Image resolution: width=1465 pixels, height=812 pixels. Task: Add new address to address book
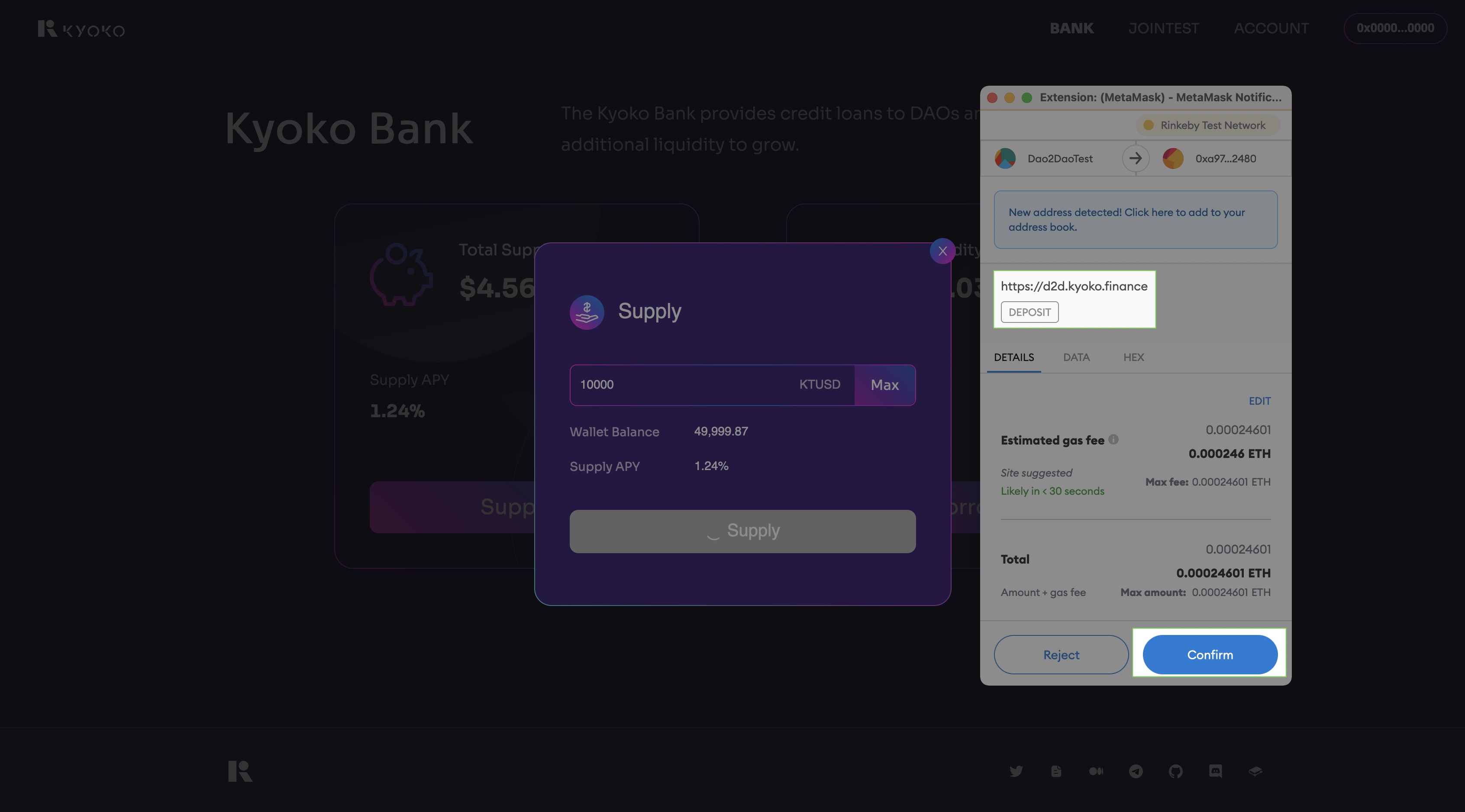coord(1135,219)
